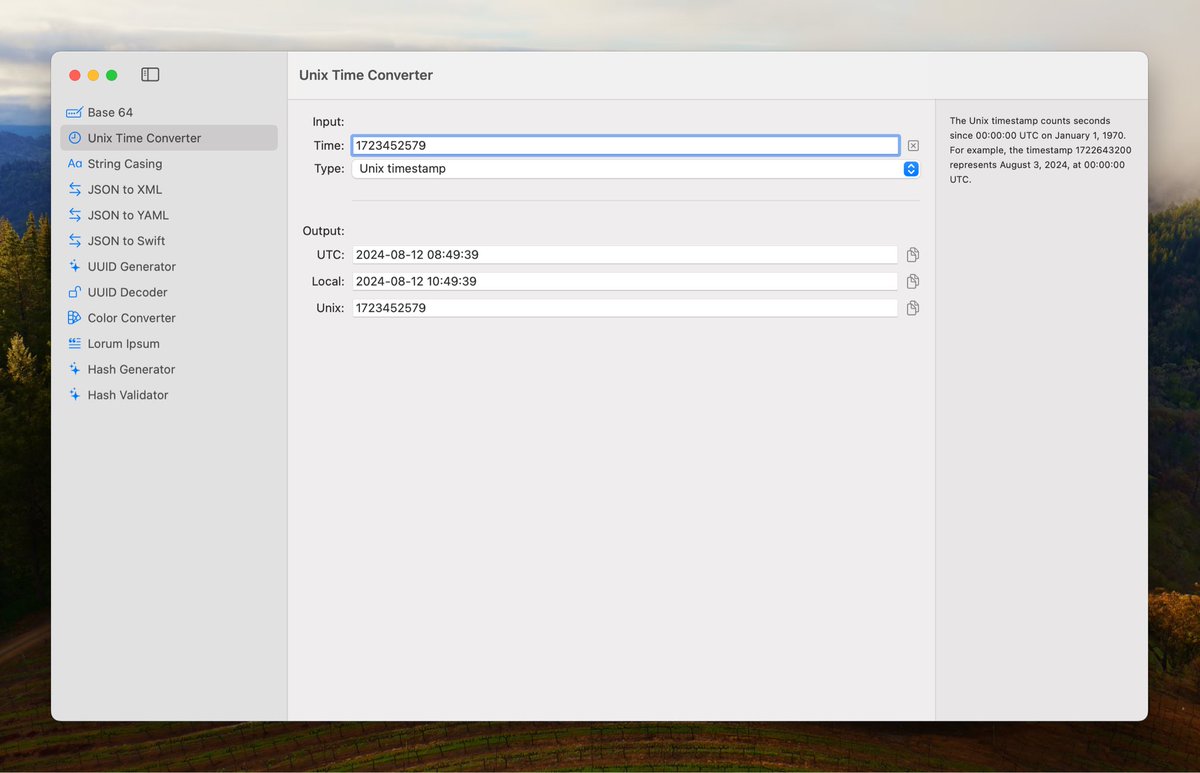Viewport: 1200px width, 773px height.
Task: Open JSON to XML converter
Action: click(169, 190)
